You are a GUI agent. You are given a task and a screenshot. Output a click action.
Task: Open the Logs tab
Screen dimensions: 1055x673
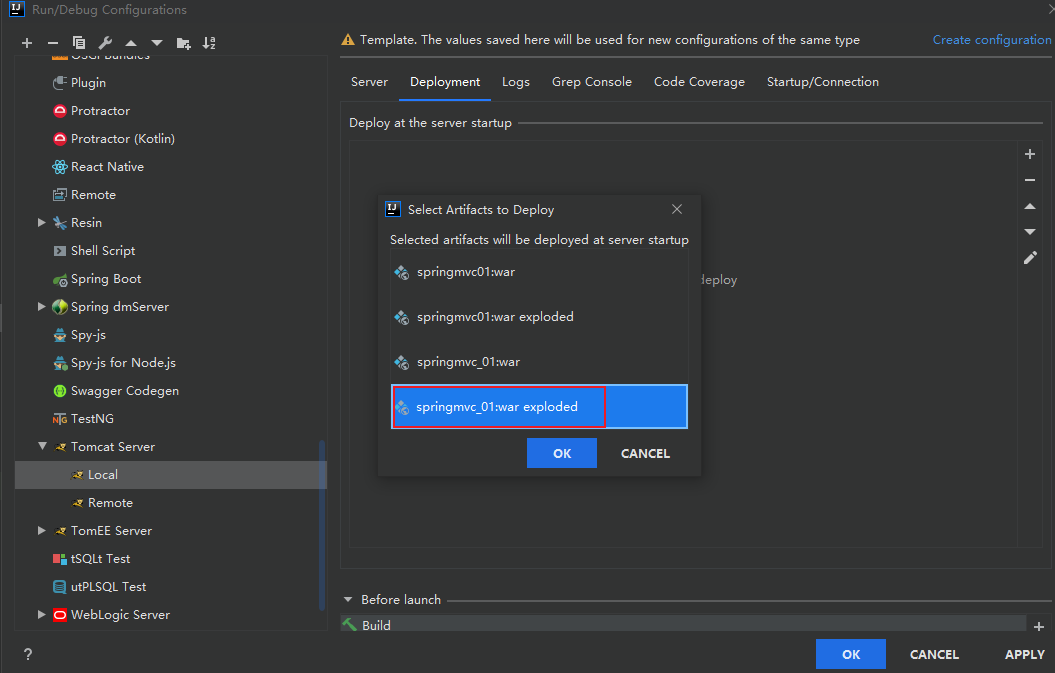(516, 82)
